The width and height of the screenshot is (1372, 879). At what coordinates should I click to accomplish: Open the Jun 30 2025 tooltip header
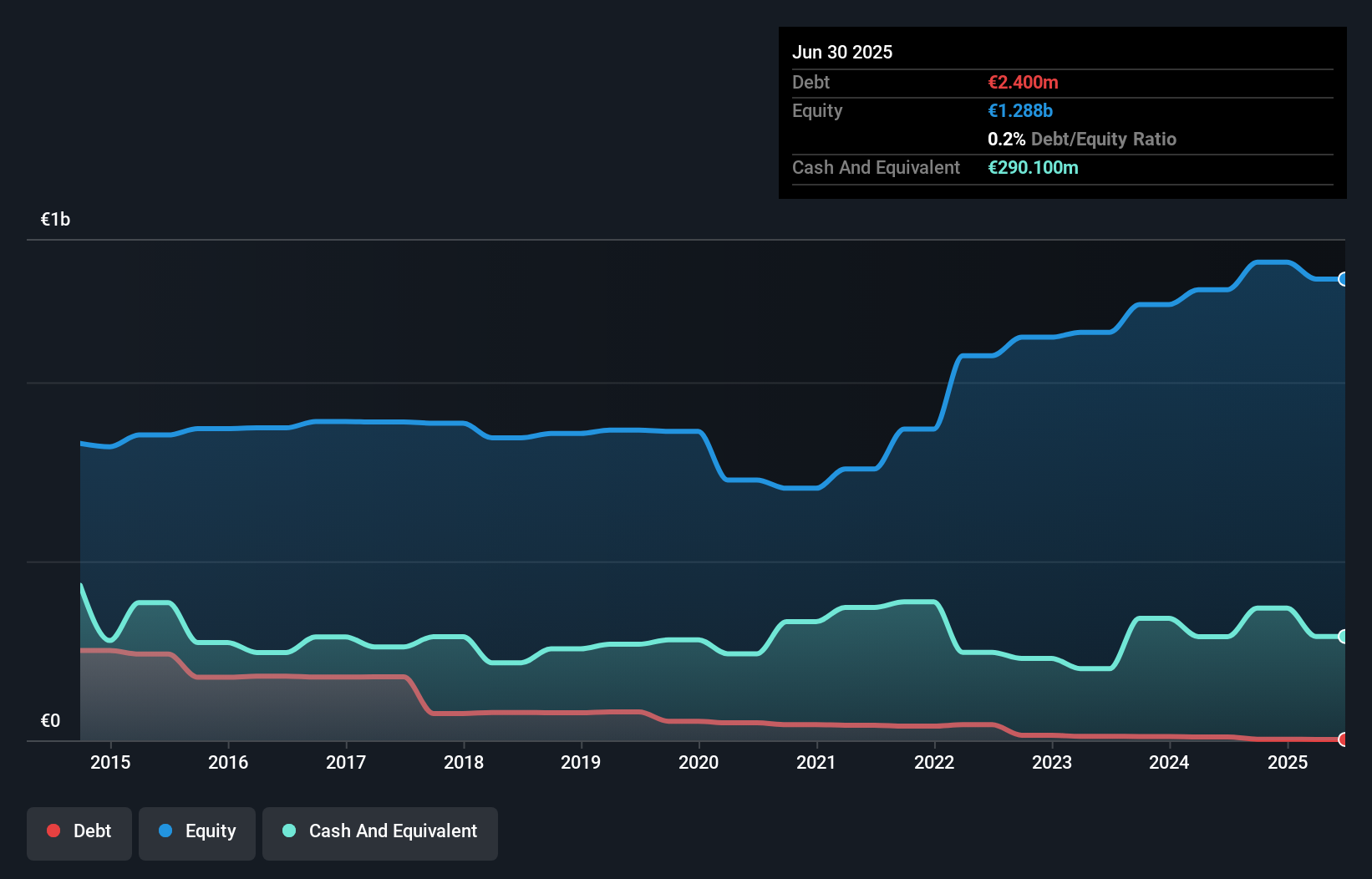[x=843, y=52]
